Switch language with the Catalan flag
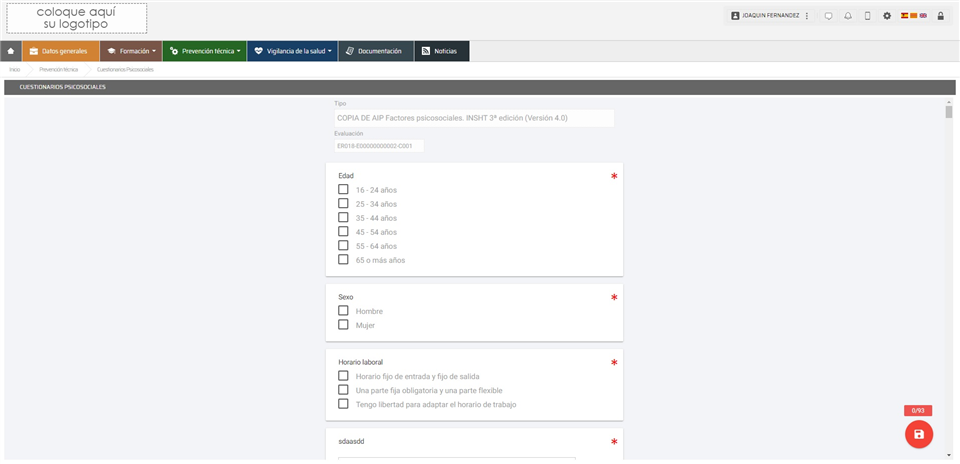 point(913,16)
